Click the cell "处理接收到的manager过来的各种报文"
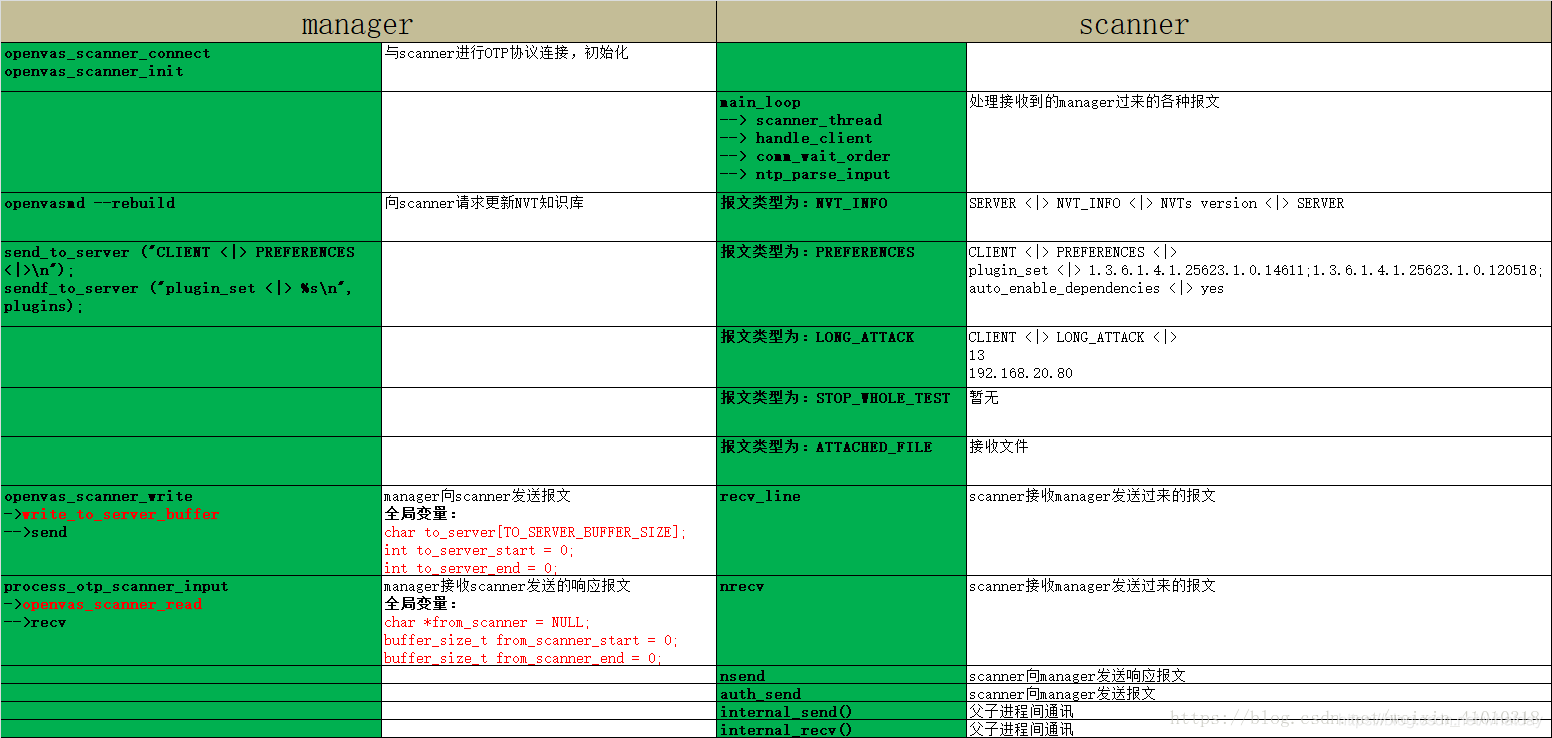 tap(1259, 142)
